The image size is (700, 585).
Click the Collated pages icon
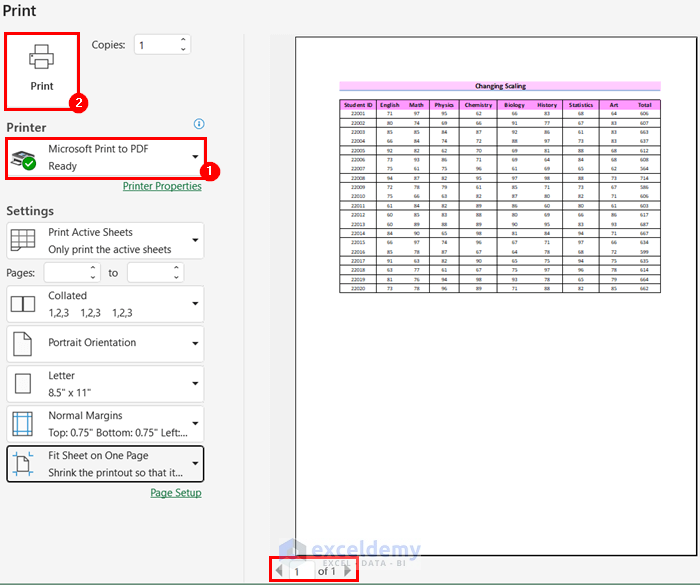(23, 304)
